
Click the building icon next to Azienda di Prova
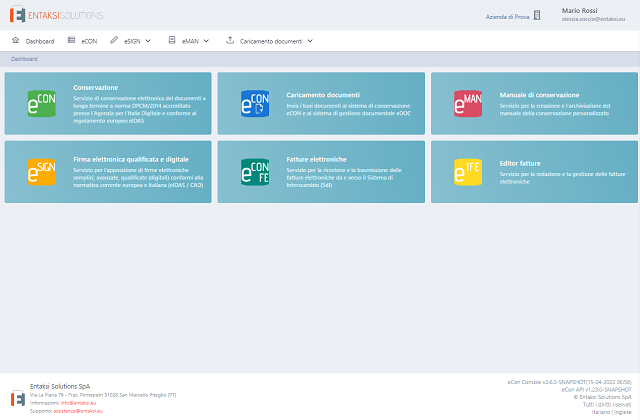coord(537,16)
